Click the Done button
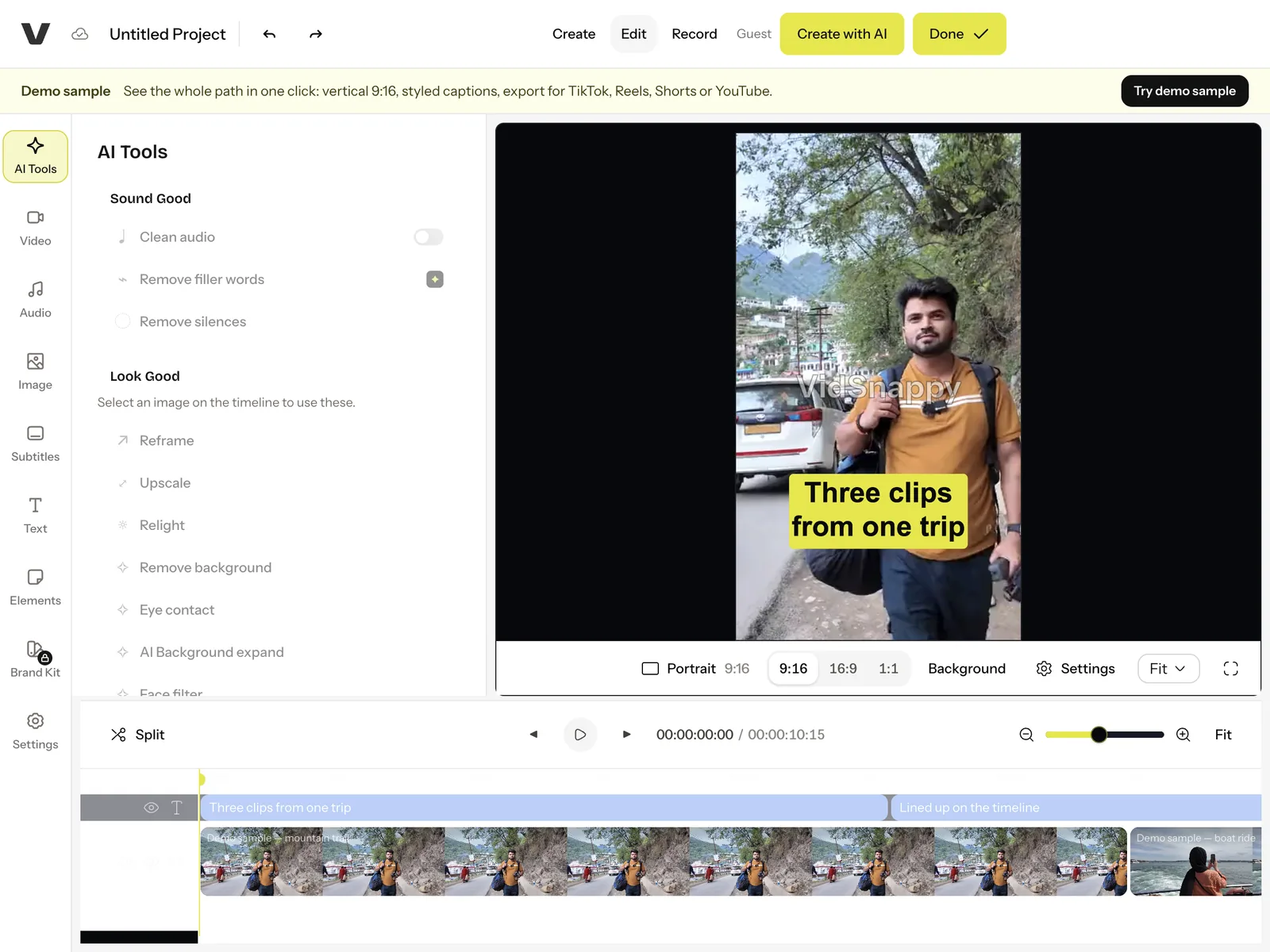The width and height of the screenshot is (1270, 952). (x=960, y=34)
